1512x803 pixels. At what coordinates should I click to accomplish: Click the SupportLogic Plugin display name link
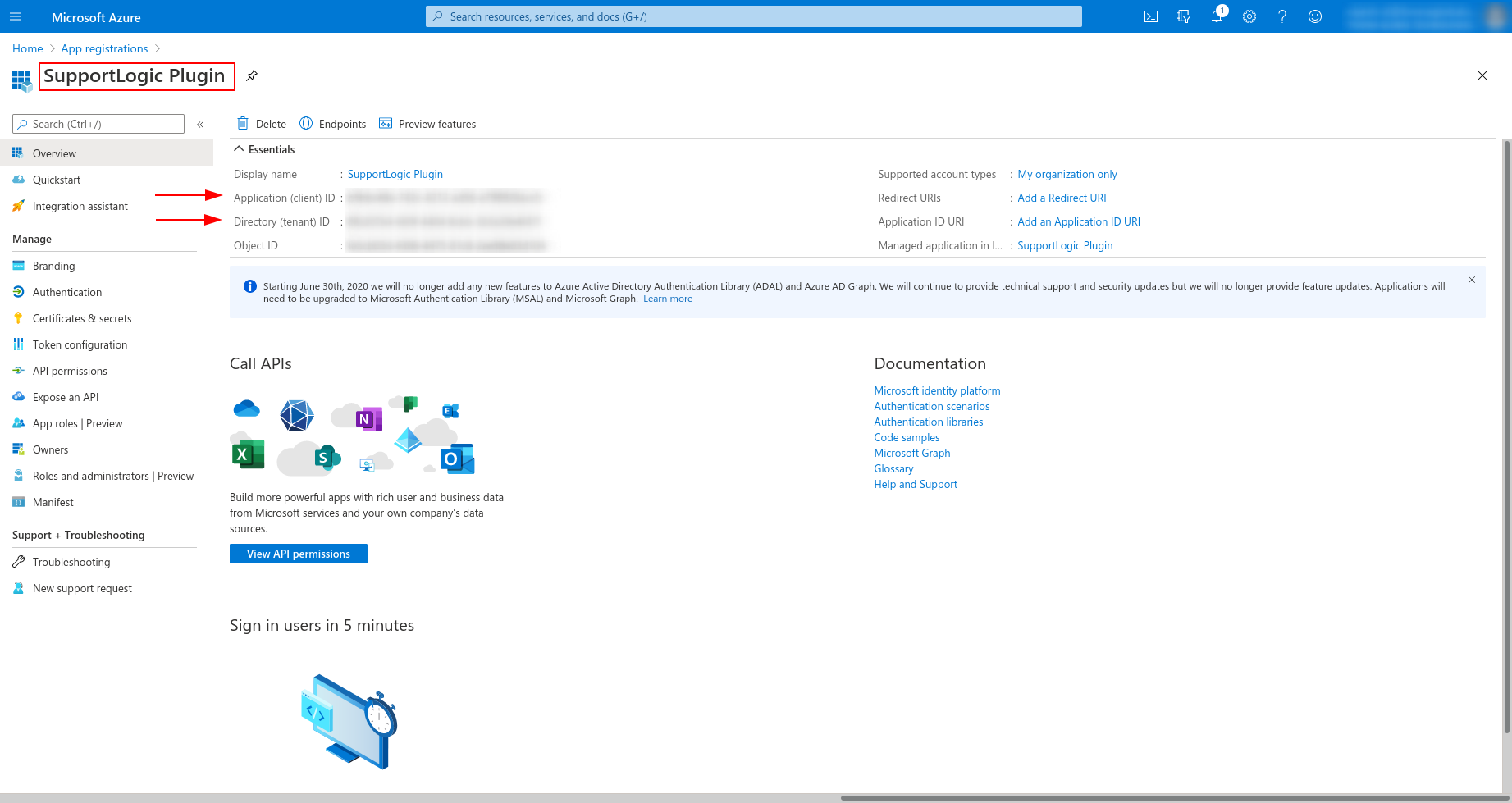pos(395,174)
